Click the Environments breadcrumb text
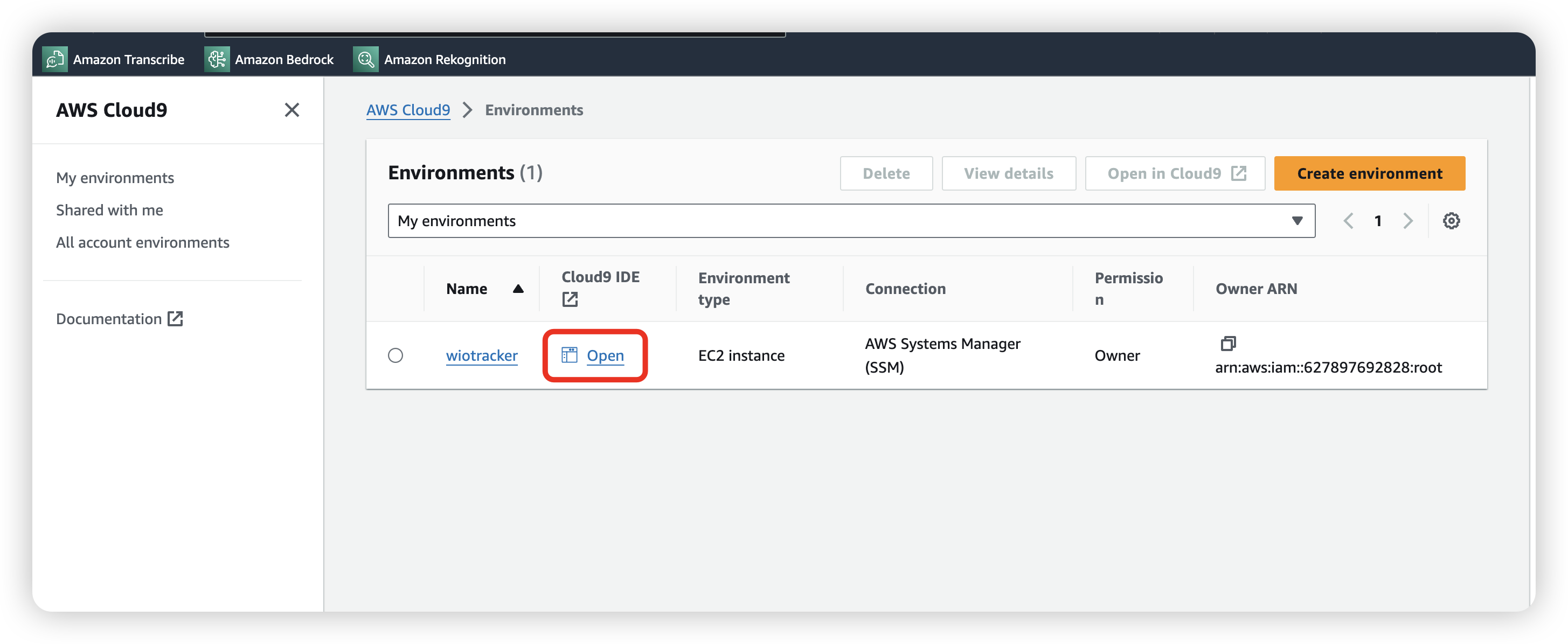Image resolution: width=1568 pixels, height=644 pixels. pos(534,110)
